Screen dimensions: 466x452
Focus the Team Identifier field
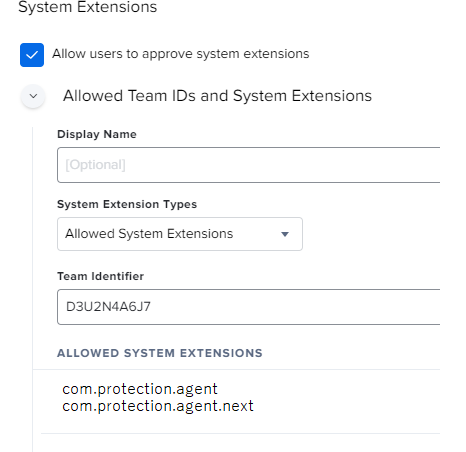click(x=249, y=307)
